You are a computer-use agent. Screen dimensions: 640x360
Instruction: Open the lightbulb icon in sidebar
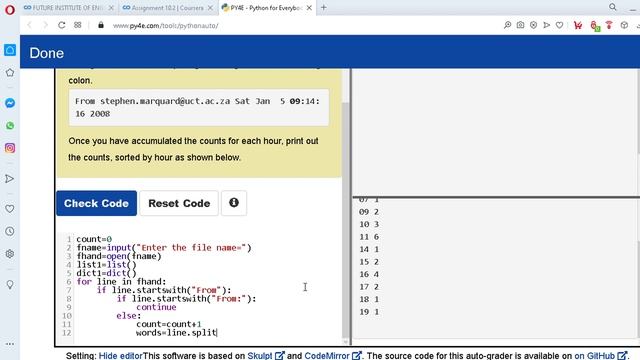click(x=10, y=284)
